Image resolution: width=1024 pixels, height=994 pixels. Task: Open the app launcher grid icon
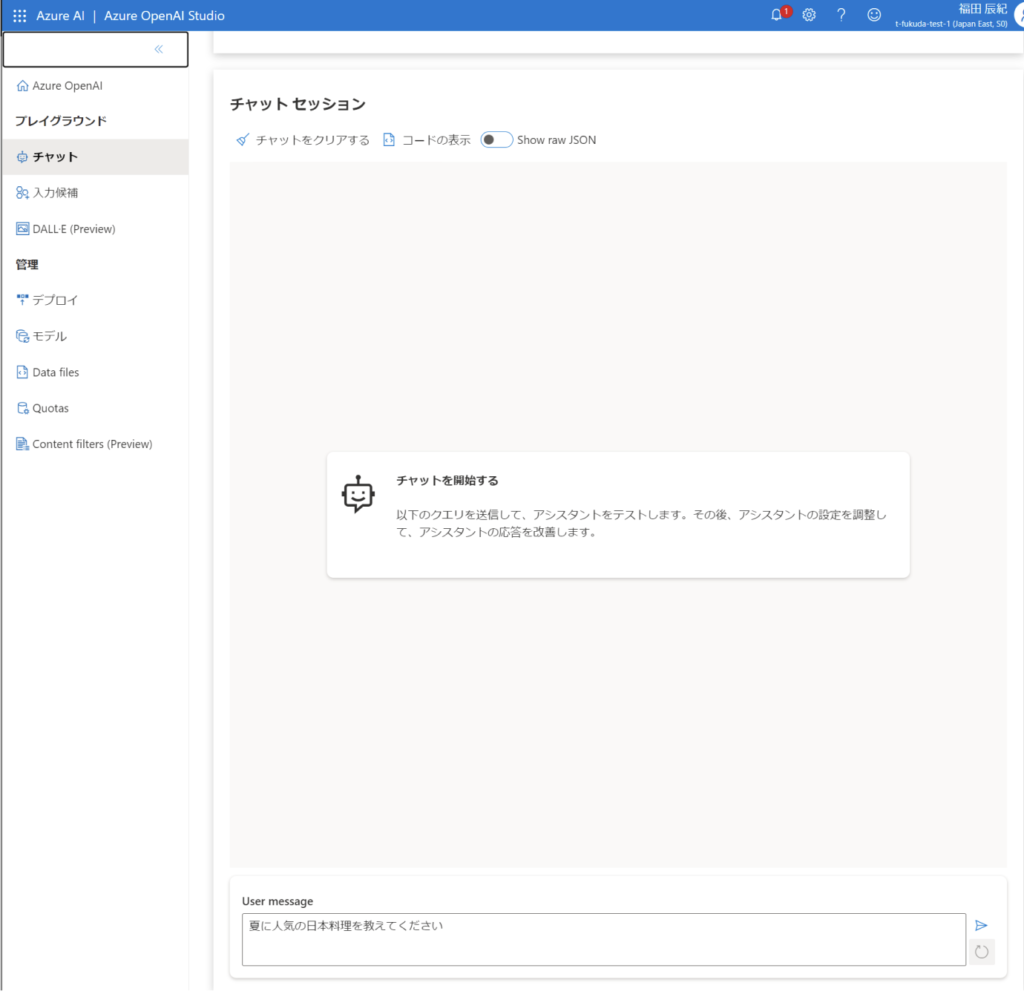(20, 16)
